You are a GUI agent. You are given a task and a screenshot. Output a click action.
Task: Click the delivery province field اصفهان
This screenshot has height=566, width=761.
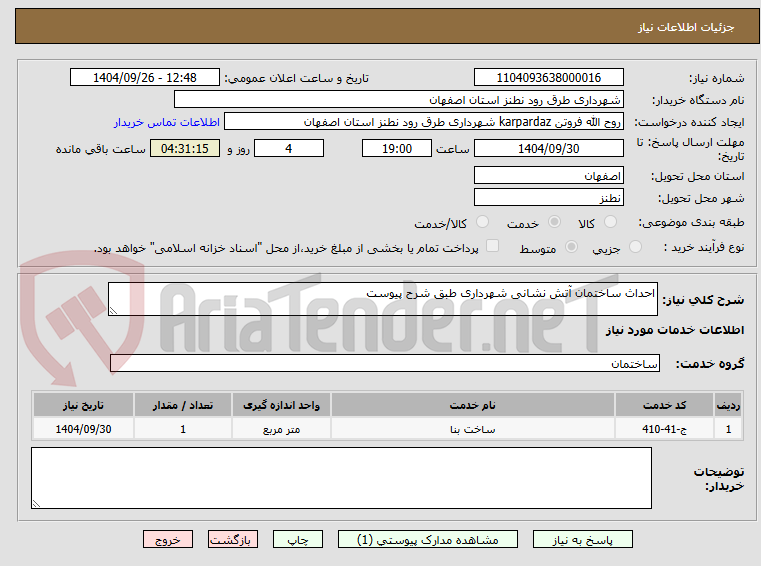click(x=548, y=176)
